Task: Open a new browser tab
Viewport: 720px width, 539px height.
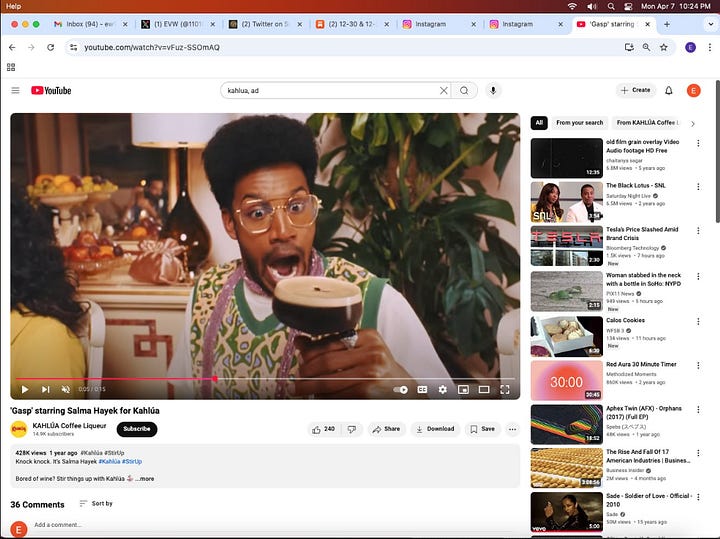Action: tap(667, 24)
